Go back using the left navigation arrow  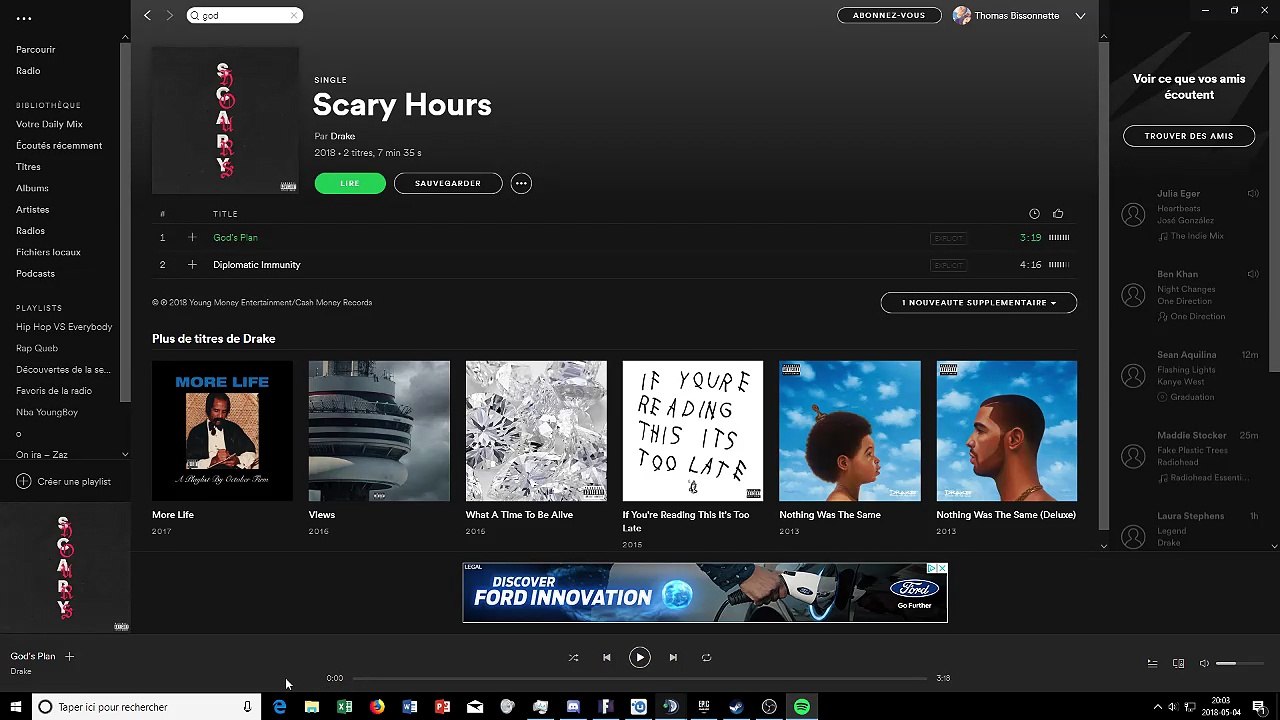[x=147, y=15]
